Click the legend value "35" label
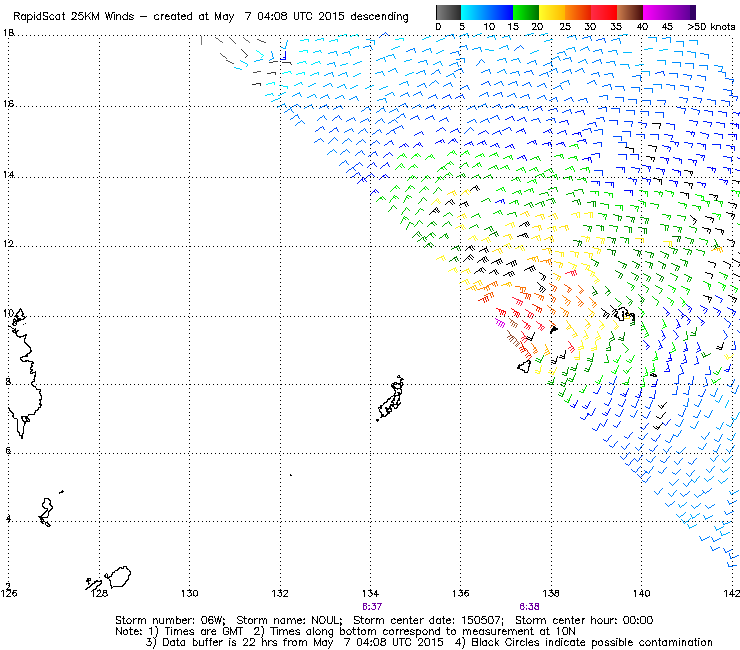The height and width of the screenshot is (650, 740). click(616, 27)
